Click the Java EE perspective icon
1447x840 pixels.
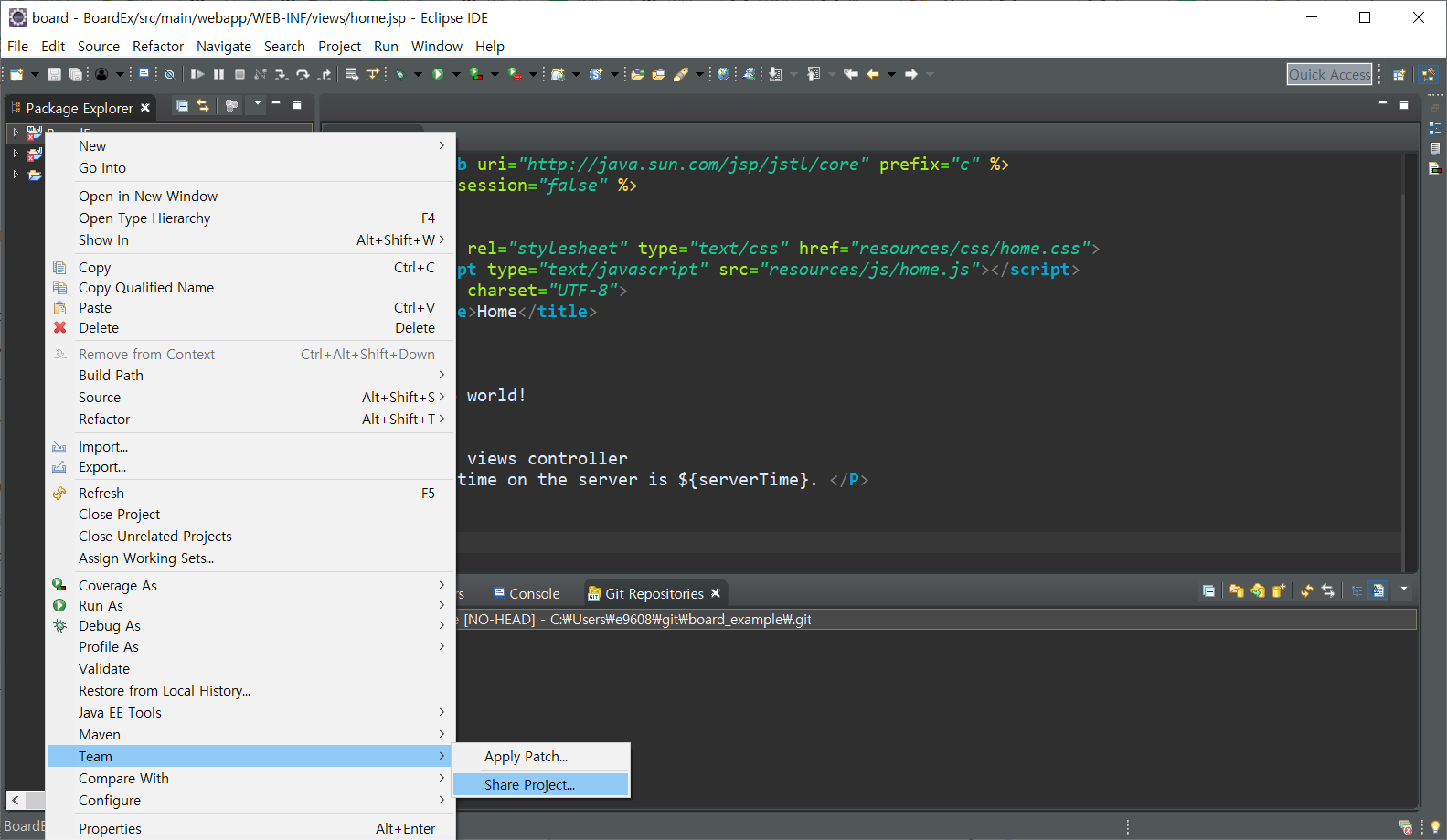[x=1429, y=75]
